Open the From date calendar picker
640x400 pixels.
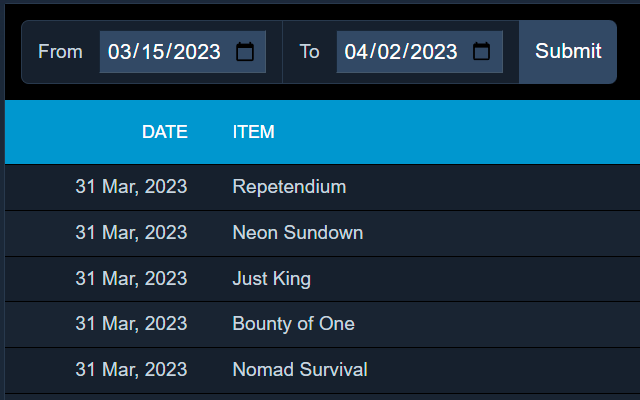pyautogui.click(x=245, y=52)
